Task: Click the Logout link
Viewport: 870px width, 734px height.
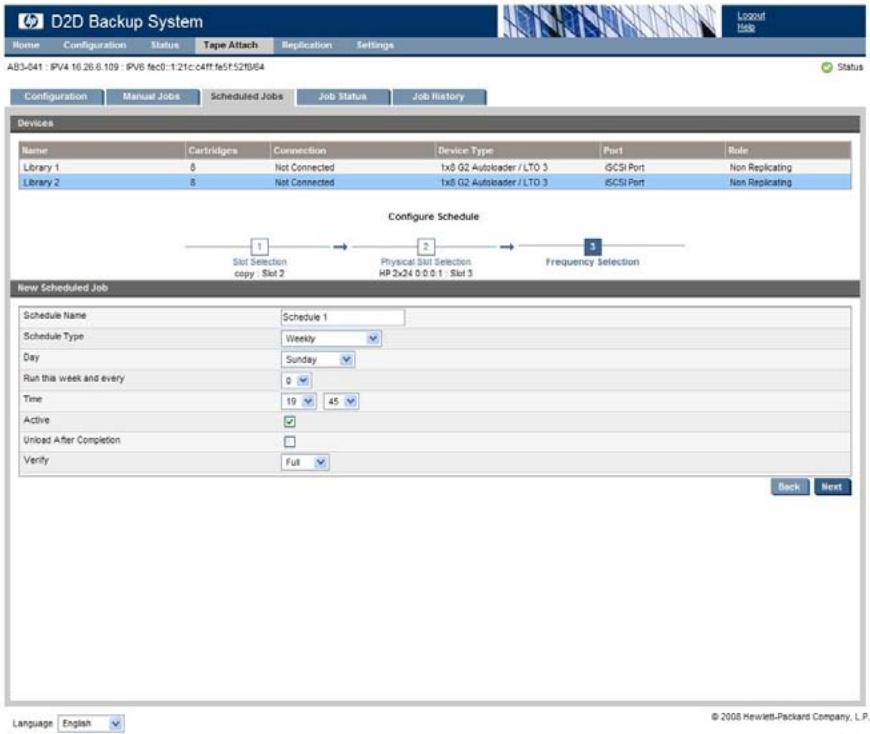Action: tap(751, 16)
